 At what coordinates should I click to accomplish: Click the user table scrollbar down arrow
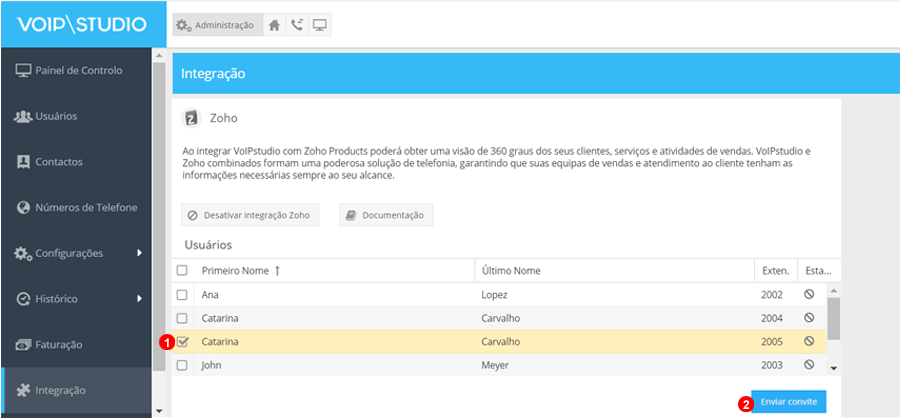tap(834, 368)
